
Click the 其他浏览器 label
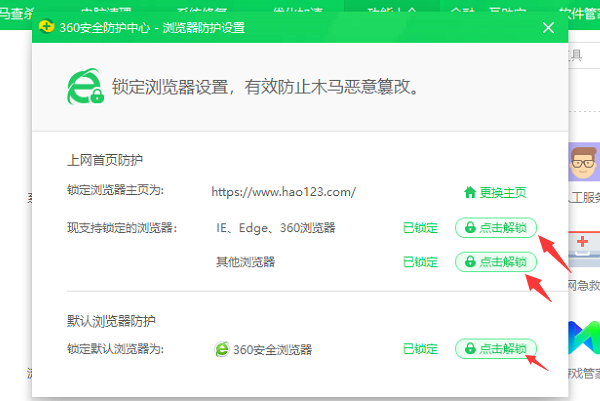click(245, 262)
